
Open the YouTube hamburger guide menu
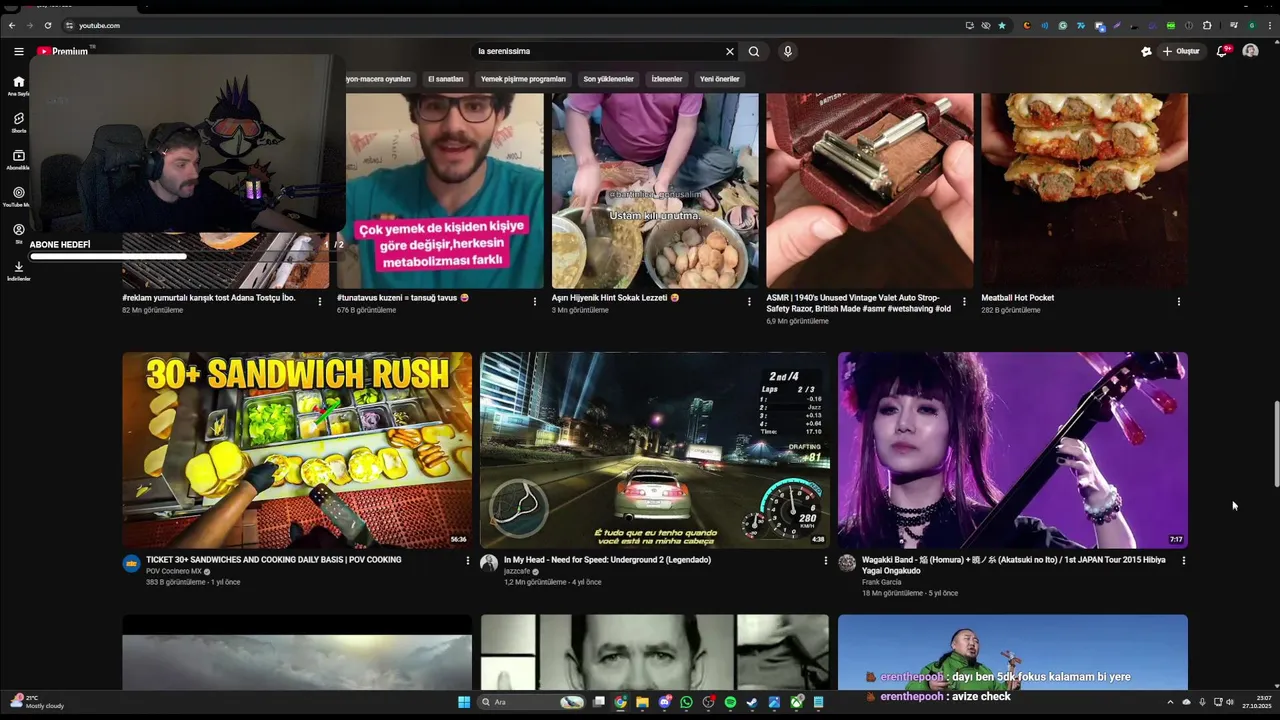click(x=18, y=51)
